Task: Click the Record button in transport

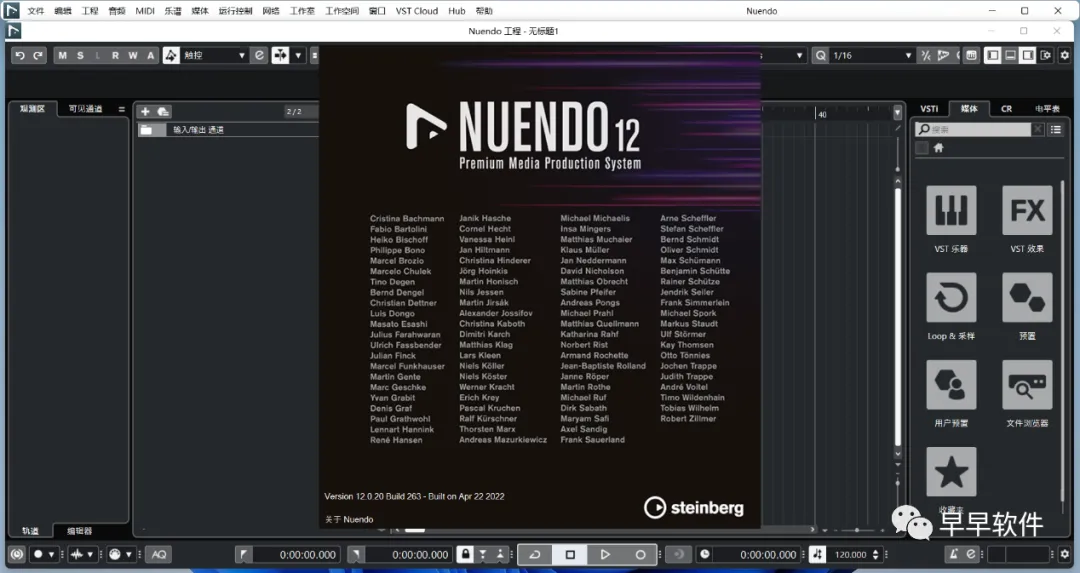Action: pos(640,554)
